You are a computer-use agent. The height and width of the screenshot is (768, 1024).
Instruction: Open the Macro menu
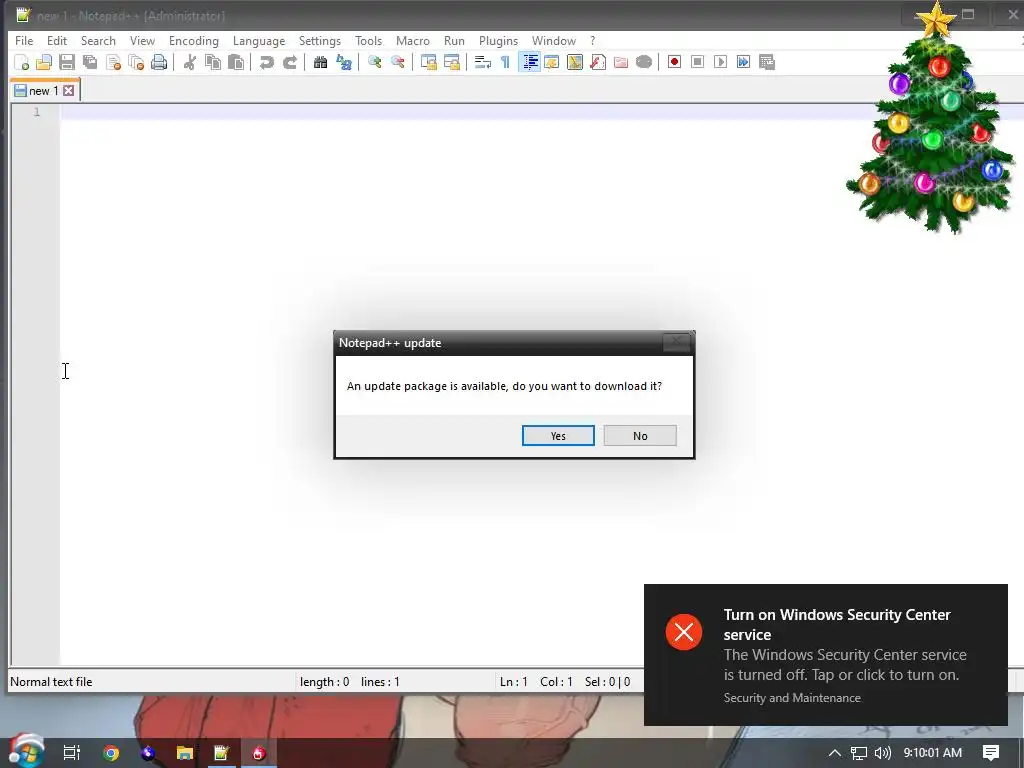[x=413, y=40]
